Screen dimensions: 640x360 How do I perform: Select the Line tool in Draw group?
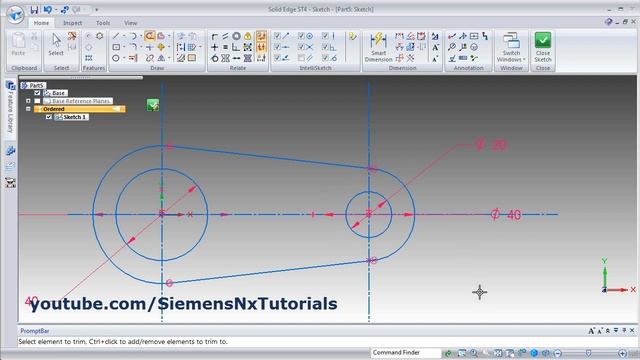[116, 36]
